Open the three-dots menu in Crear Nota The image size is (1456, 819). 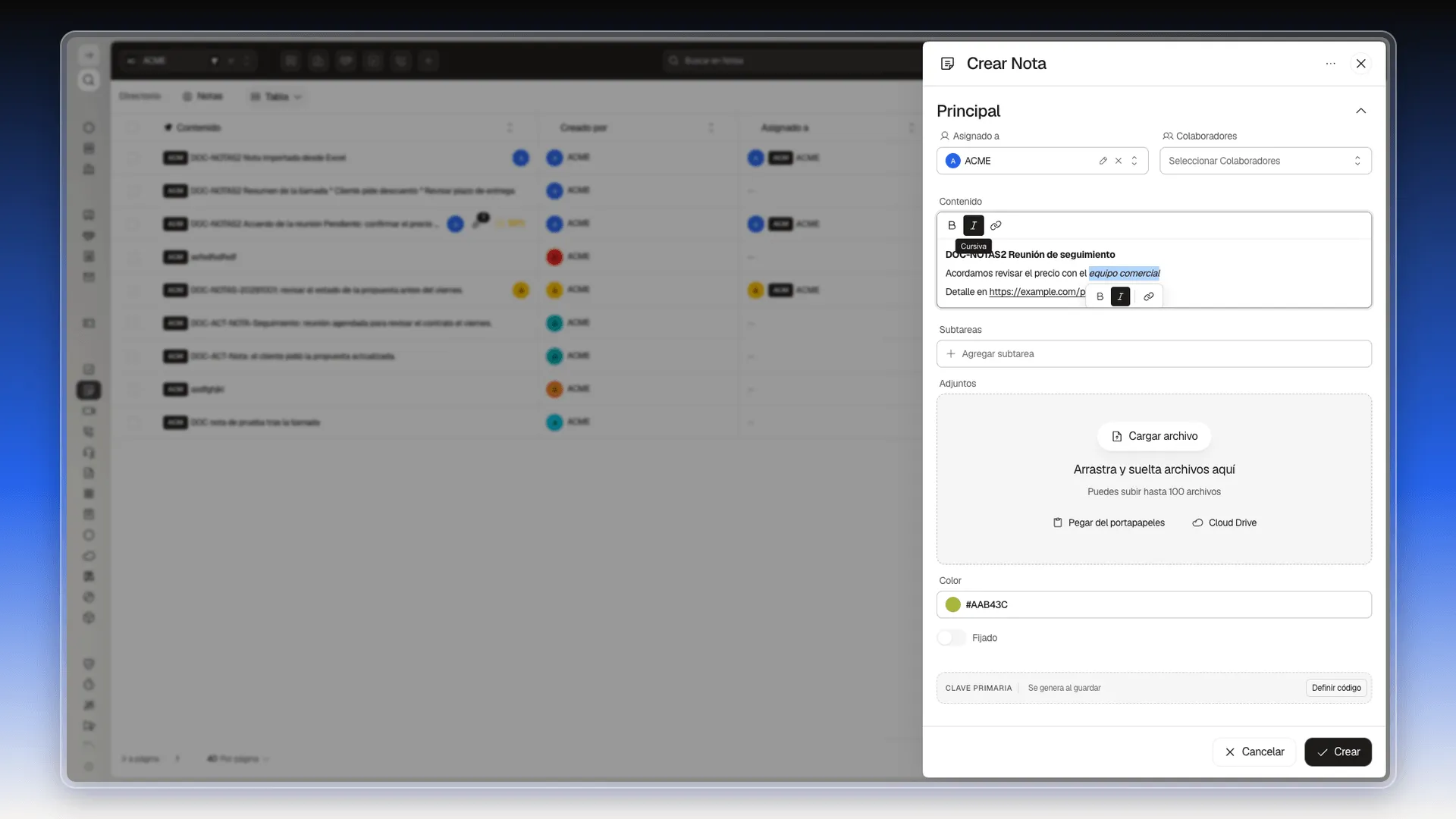(x=1331, y=64)
